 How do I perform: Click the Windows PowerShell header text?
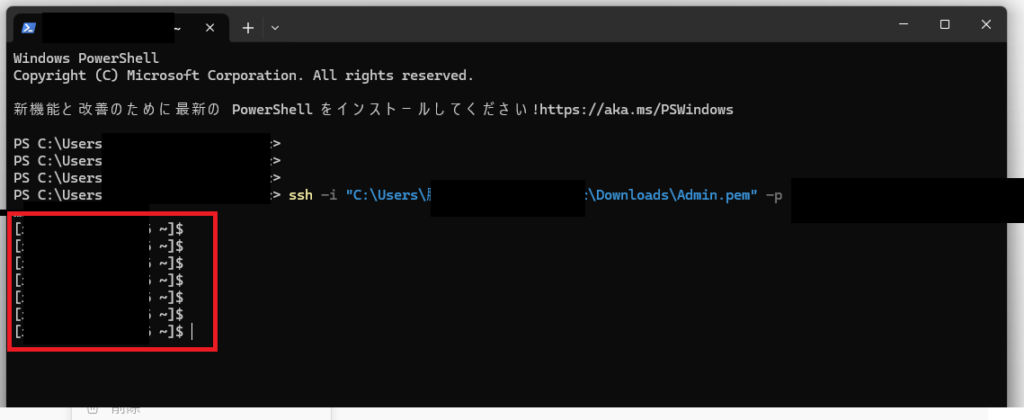(x=86, y=58)
